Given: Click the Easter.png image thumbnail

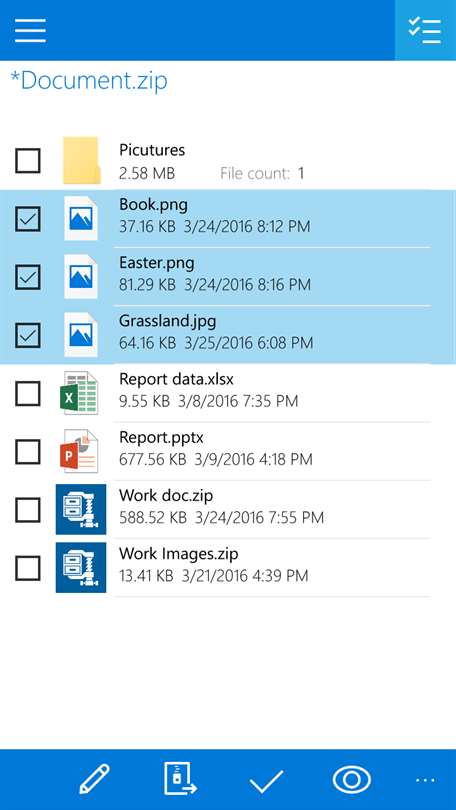Looking at the screenshot, I should pos(81,277).
